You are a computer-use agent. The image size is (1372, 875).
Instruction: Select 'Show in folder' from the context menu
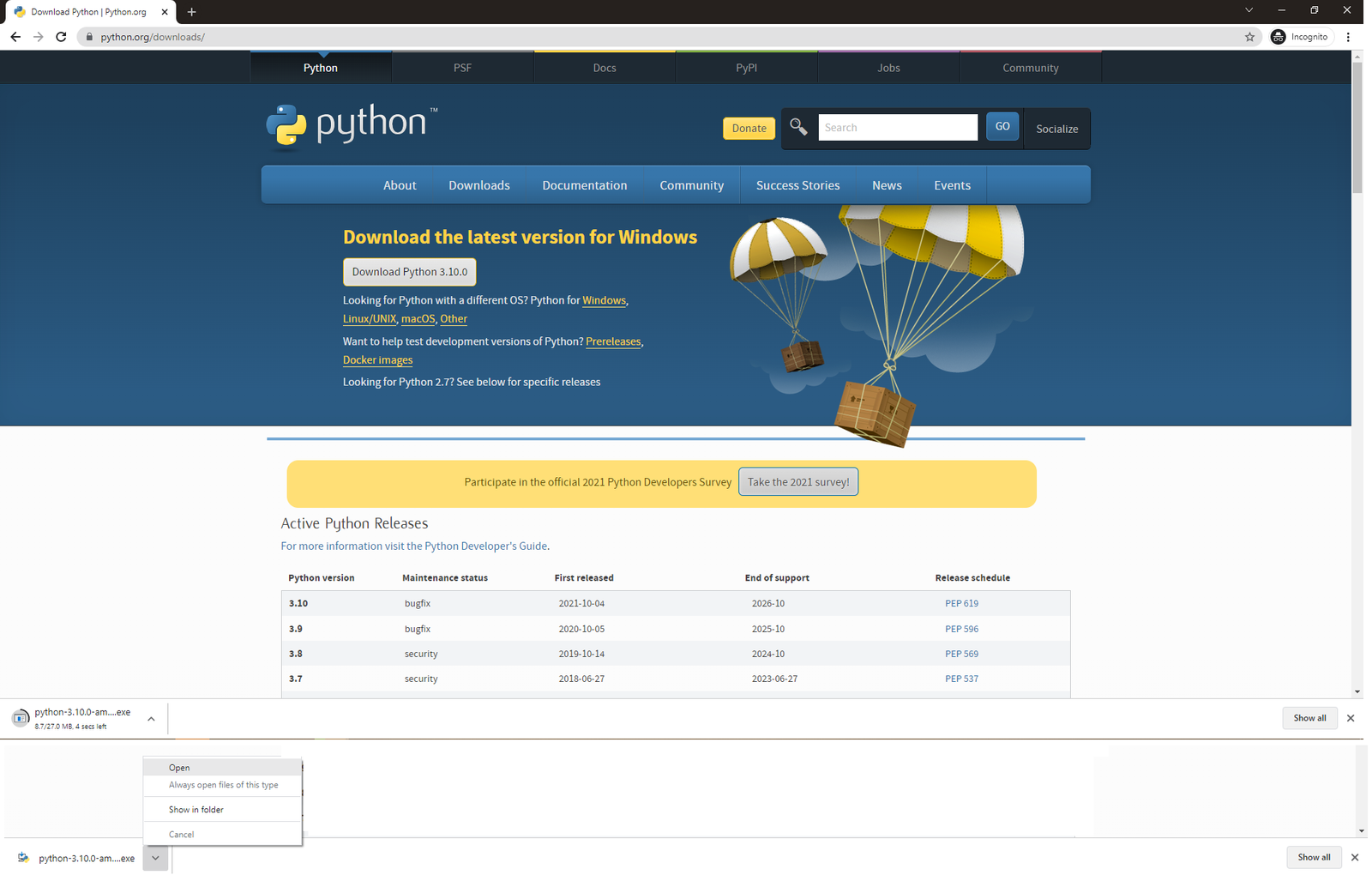point(196,809)
